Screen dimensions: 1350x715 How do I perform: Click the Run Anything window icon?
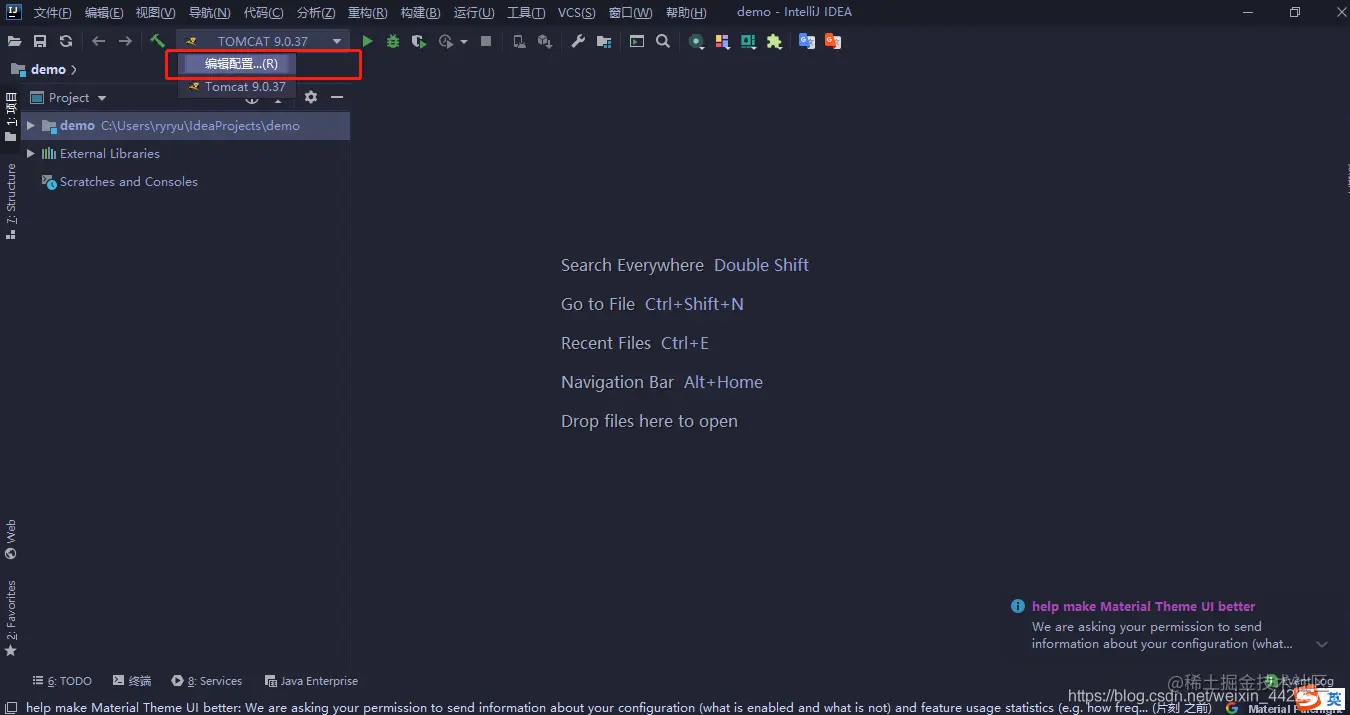637,41
